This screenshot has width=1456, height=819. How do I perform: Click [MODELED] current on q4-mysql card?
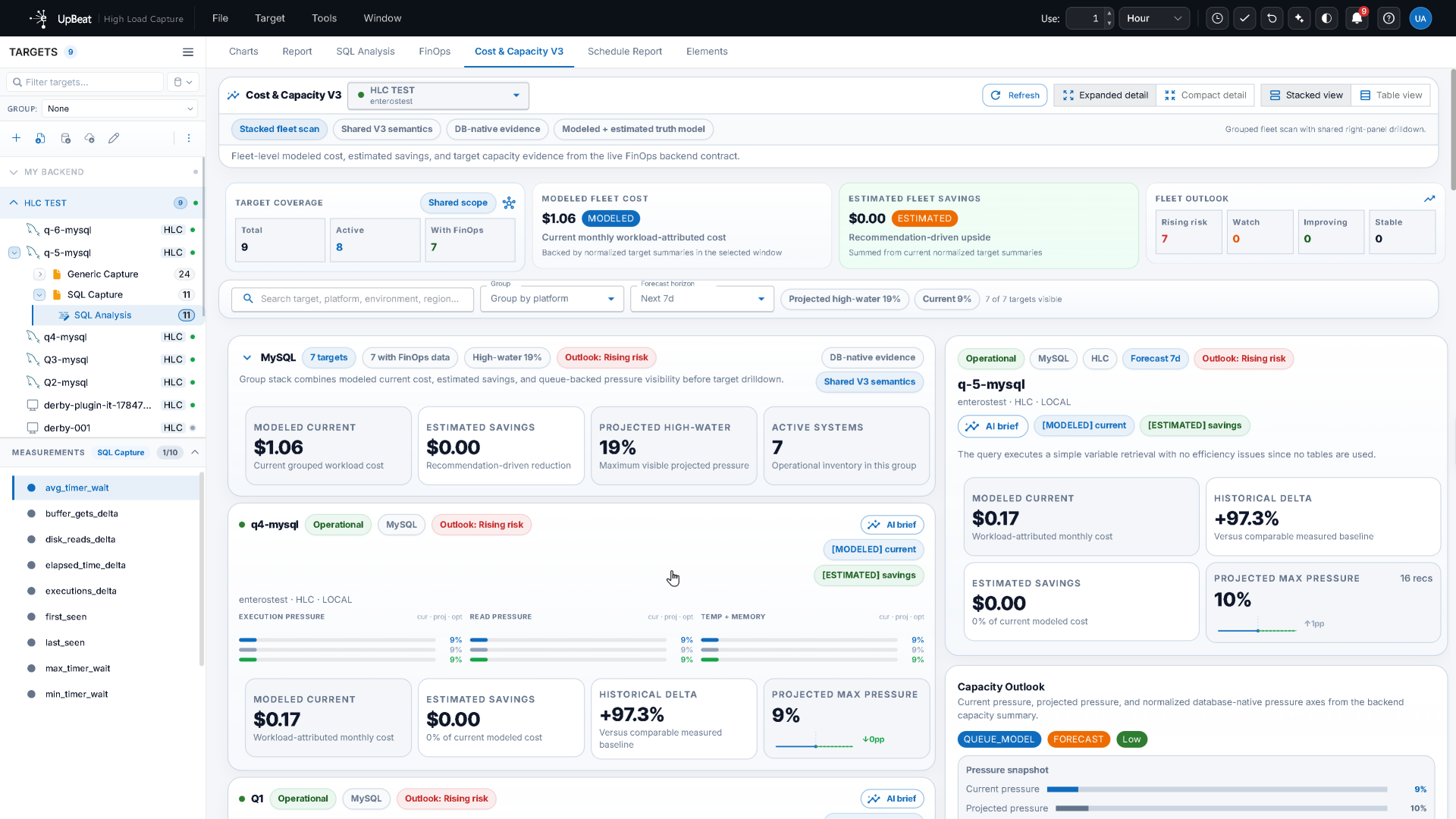tap(873, 550)
